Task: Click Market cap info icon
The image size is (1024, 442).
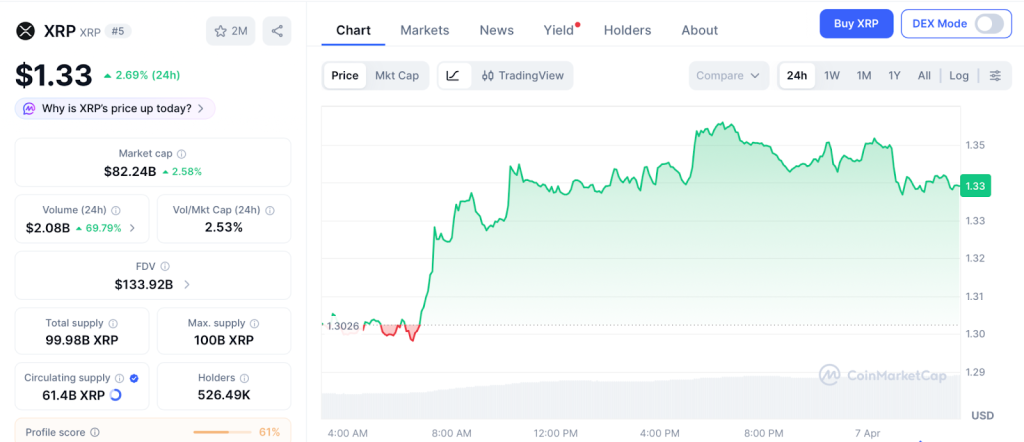Action: 181,154
